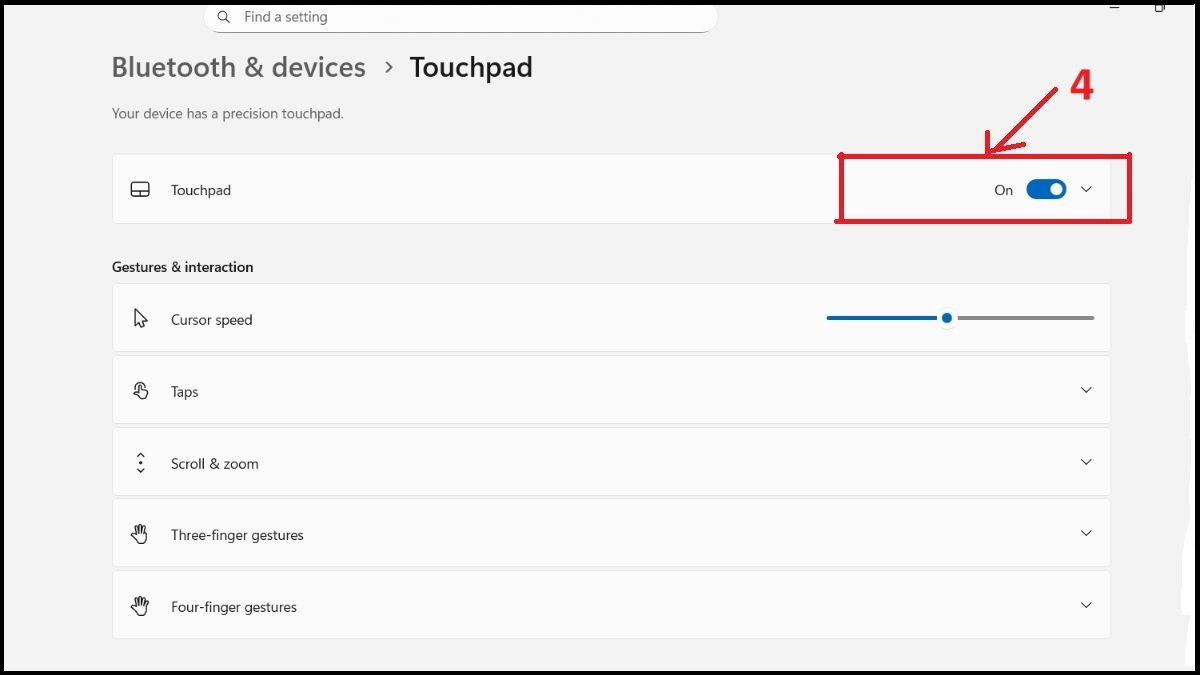Disable the touchpad using its On switch
This screenshot has height=675, width=1200.
coord(1045,189)
